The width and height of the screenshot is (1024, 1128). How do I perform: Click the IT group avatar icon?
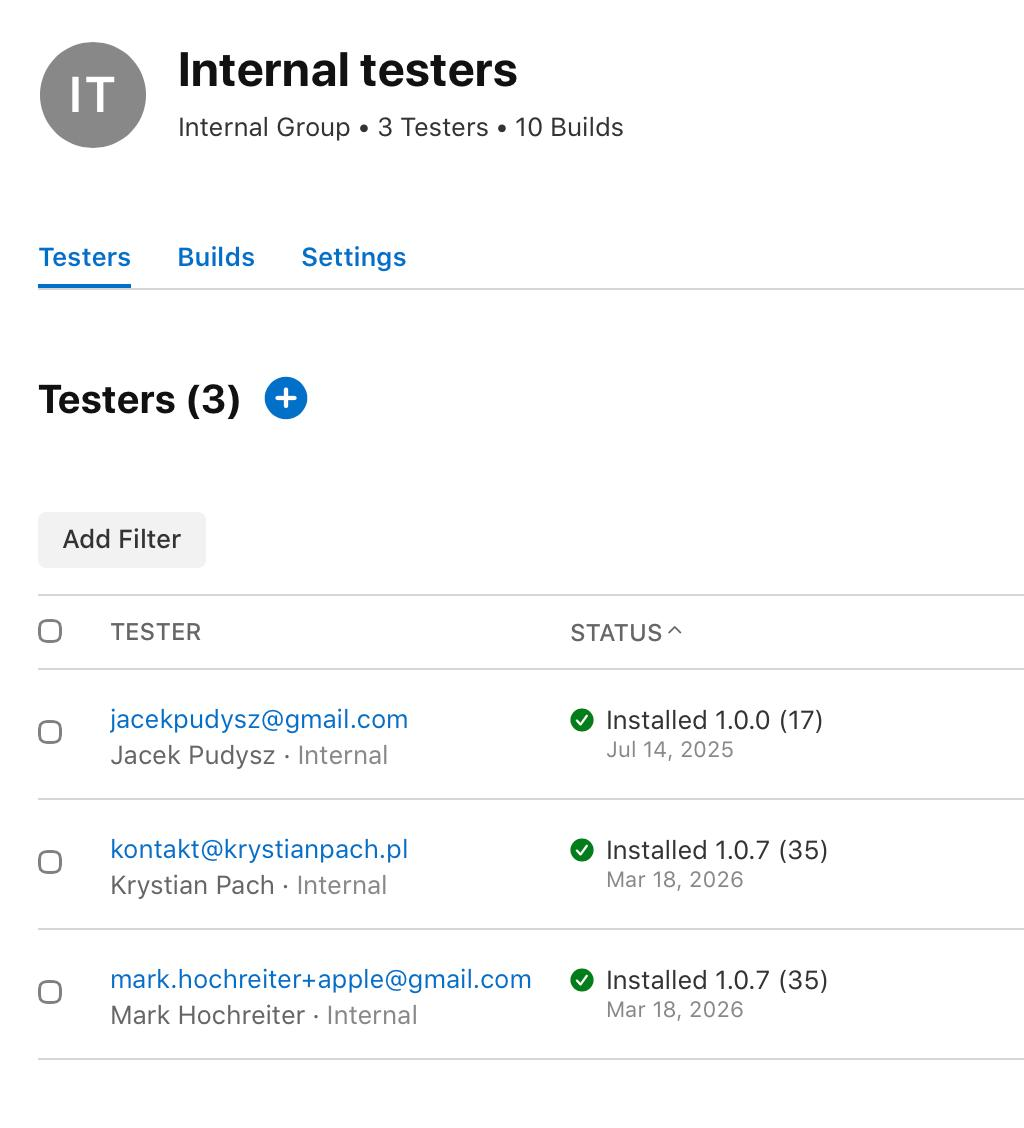(93, 95)
